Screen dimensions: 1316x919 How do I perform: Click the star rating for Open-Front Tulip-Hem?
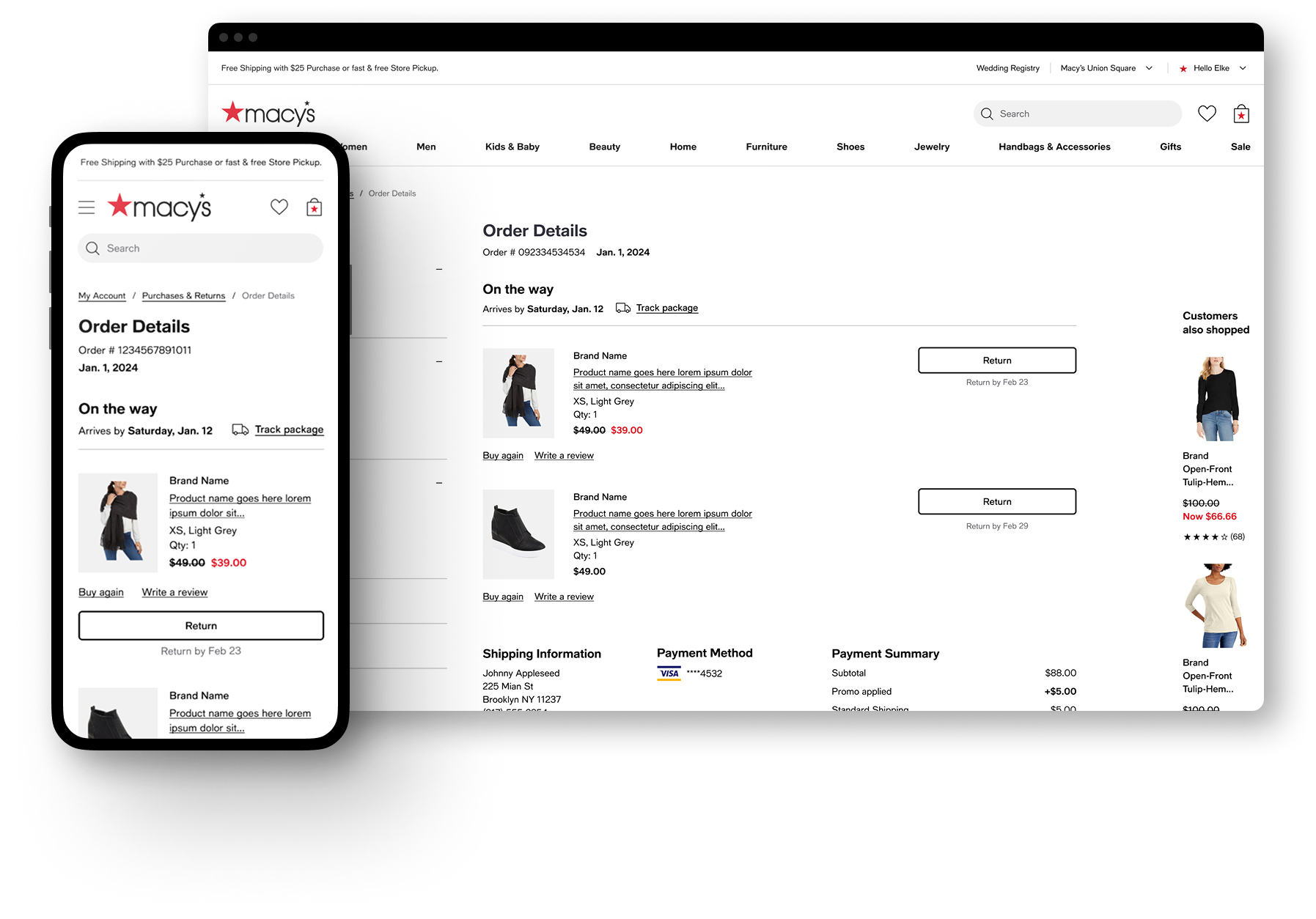[x=1205, y=537]
